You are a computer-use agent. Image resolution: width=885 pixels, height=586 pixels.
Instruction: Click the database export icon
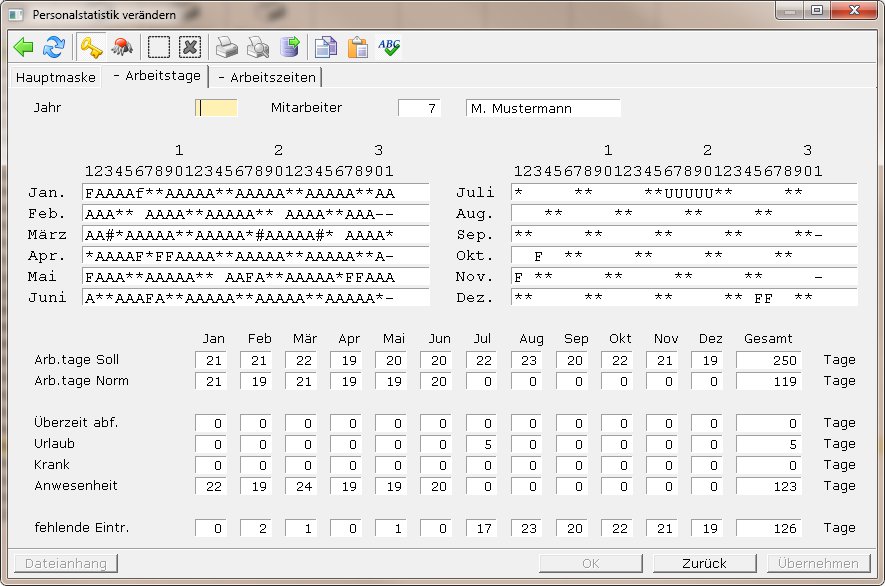[x=289, y=47]
